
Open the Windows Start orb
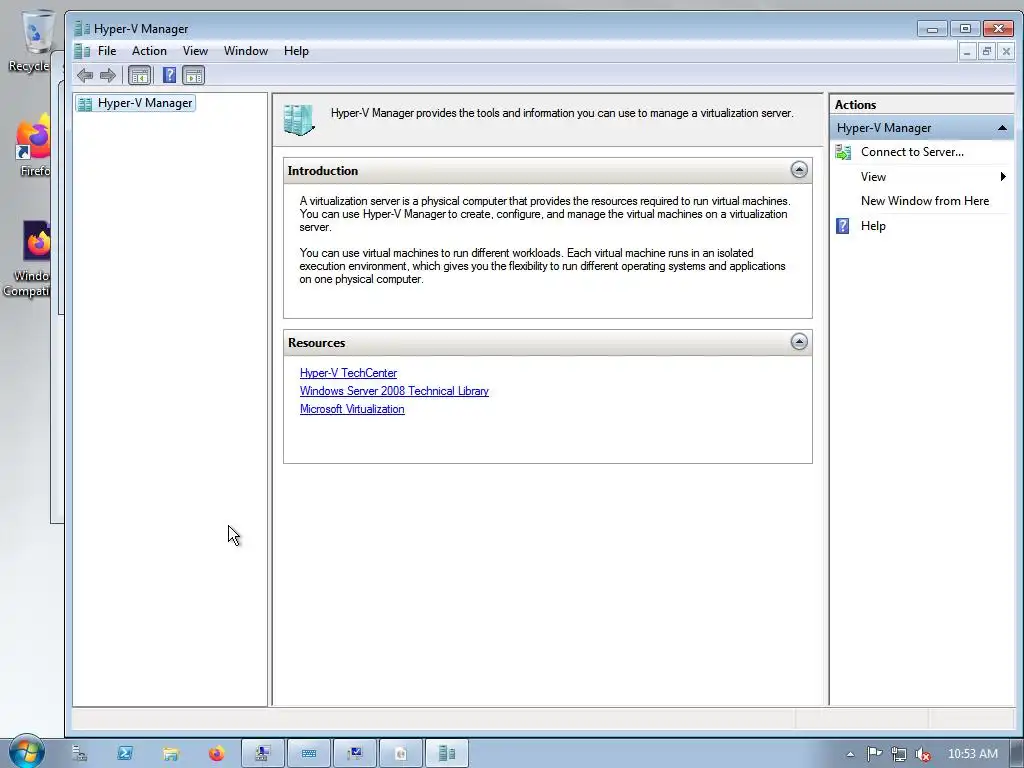click(x=26, y=752)
